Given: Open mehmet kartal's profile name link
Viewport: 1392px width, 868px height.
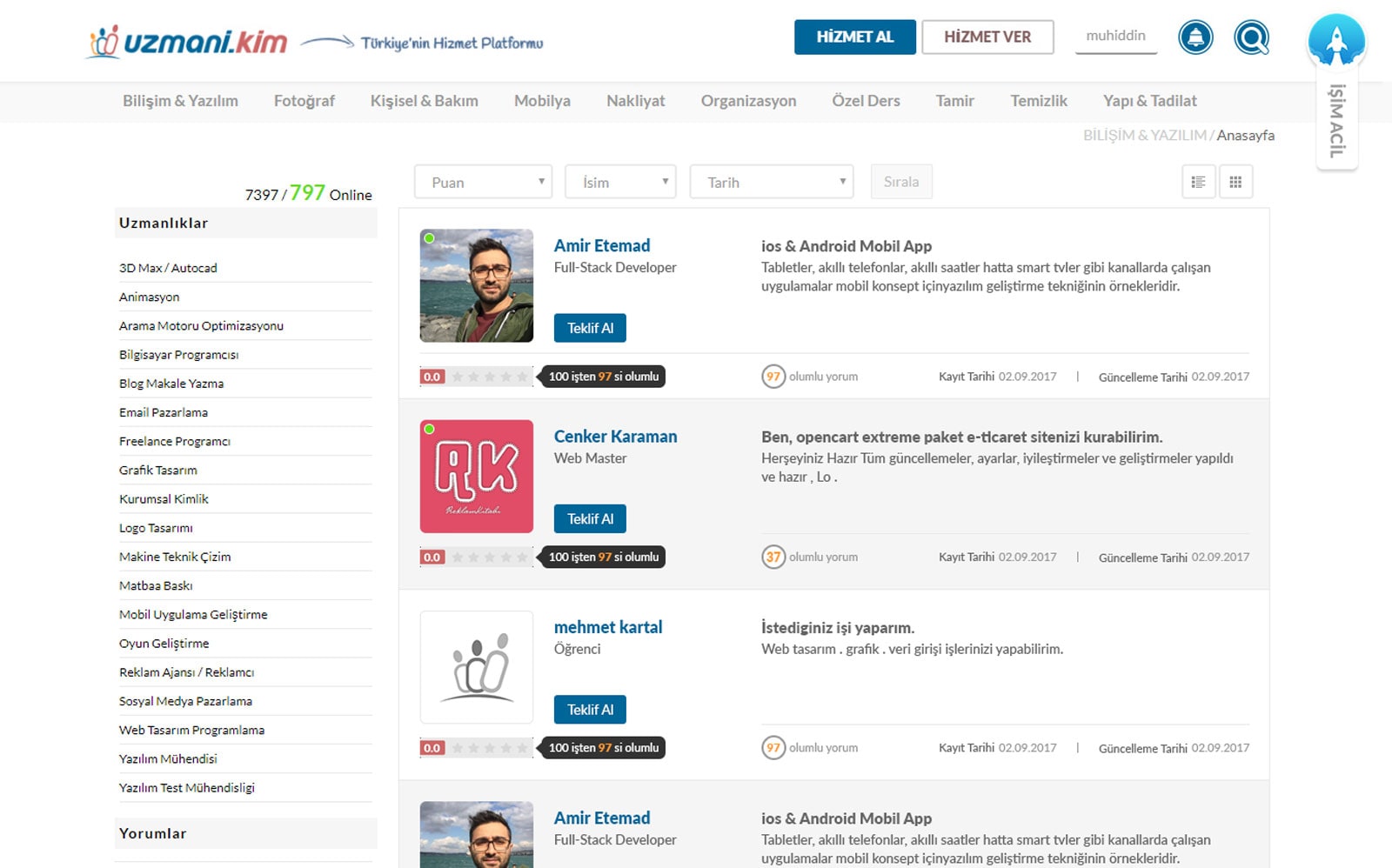Looking at the screenshot, I should tap(607, 627).
